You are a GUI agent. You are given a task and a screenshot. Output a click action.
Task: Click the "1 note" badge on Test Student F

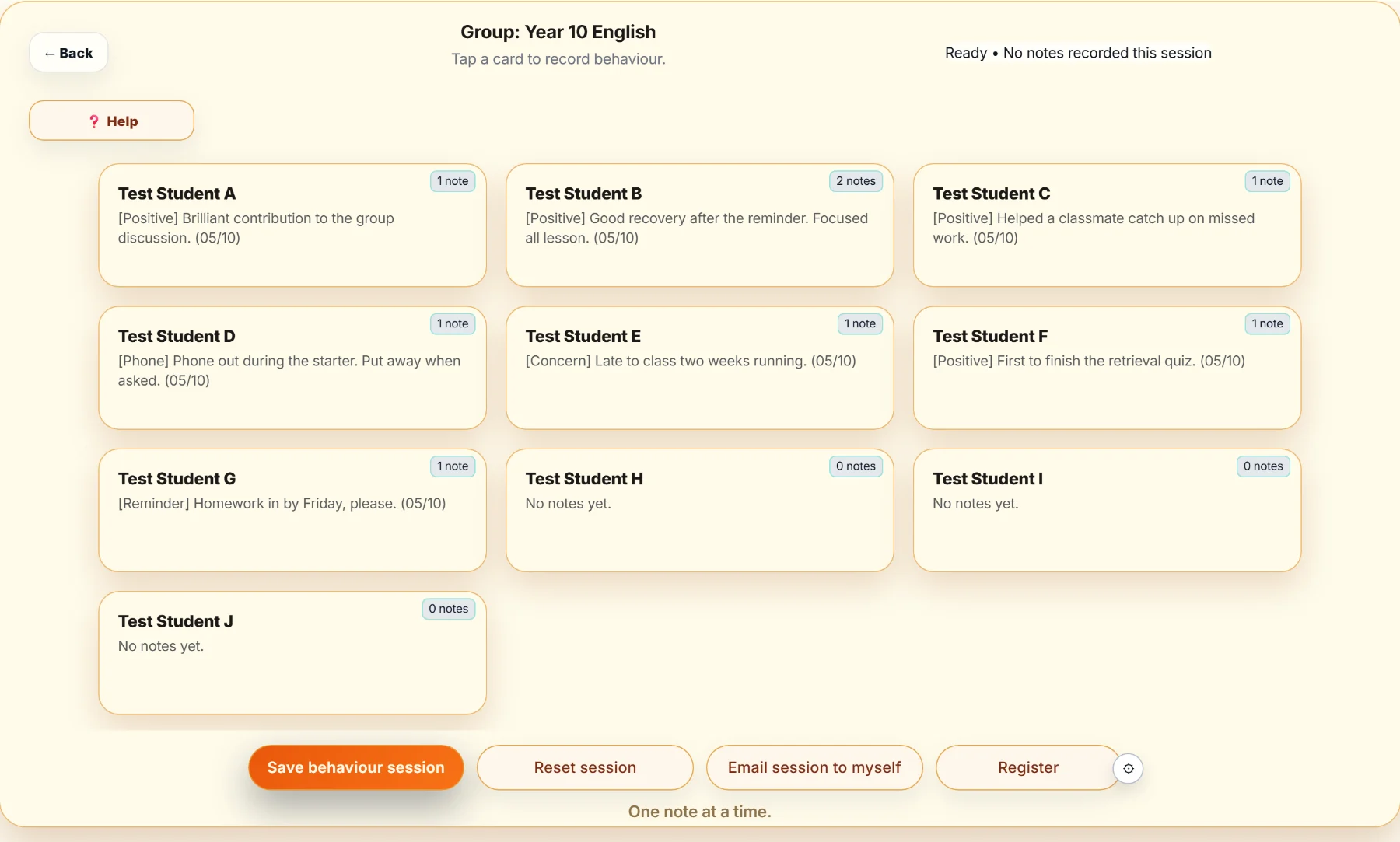[x=1267, y=323]
